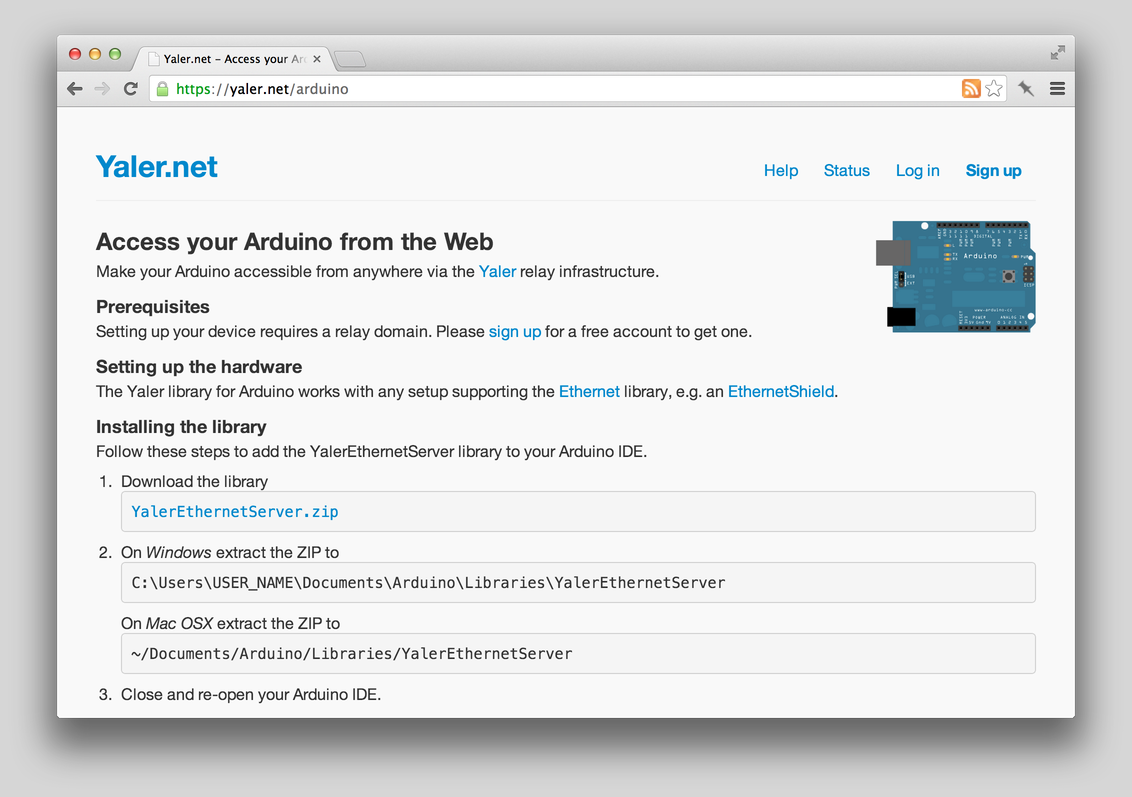Click the Yaler.net logo
The width and height of the screenshot is (1132, 797).
(x=157, y=167)
